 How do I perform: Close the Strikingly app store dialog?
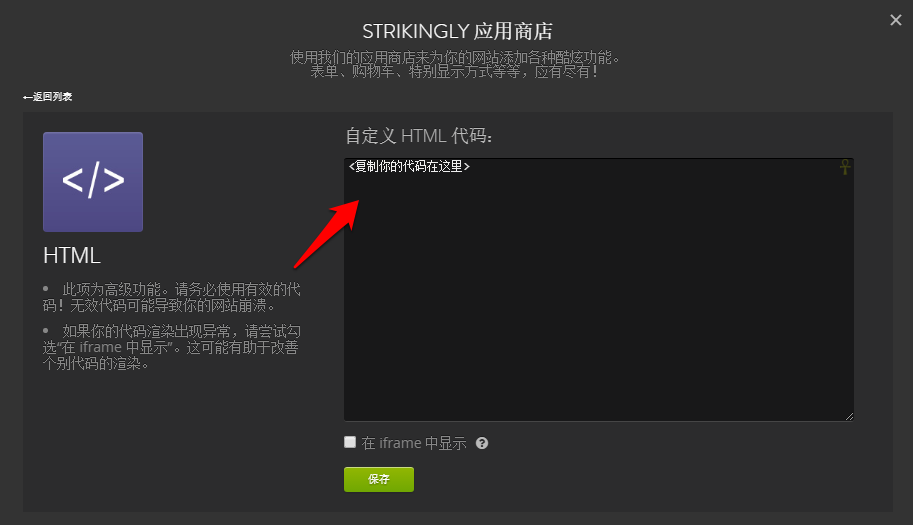[896, 20]
